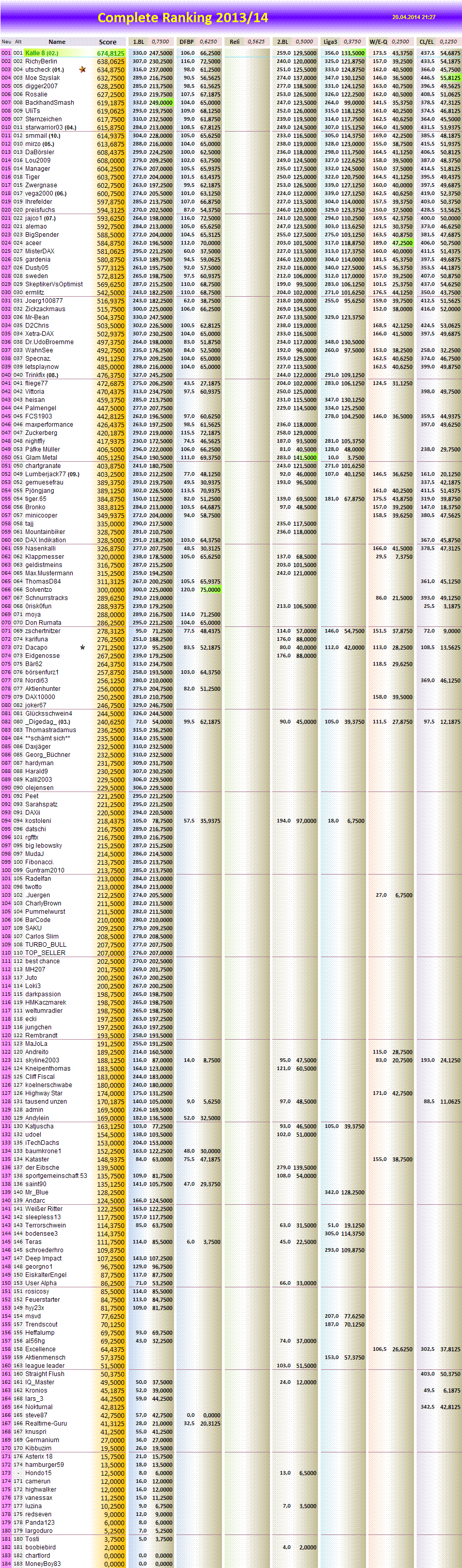Viewport: 462px width, 1568px height.
Task: Click the name Straight Flush
Action: (44, 1373)
